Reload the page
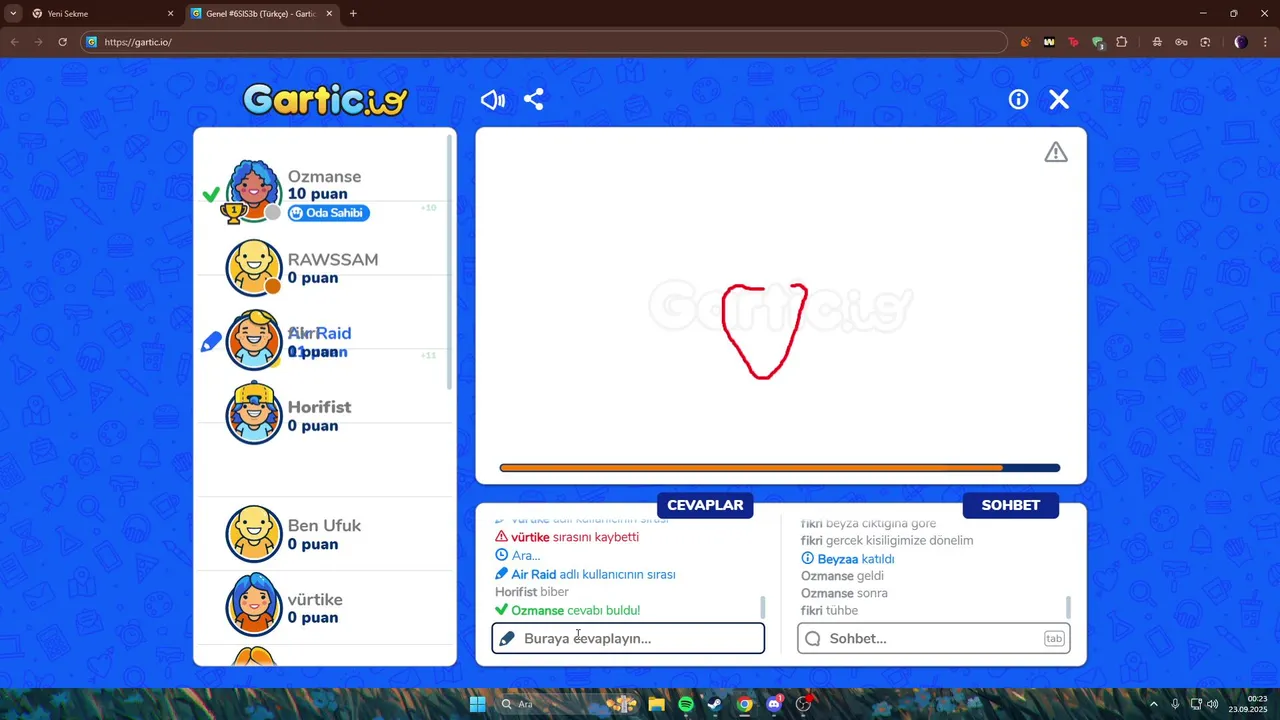 click(x=62, y=42)
